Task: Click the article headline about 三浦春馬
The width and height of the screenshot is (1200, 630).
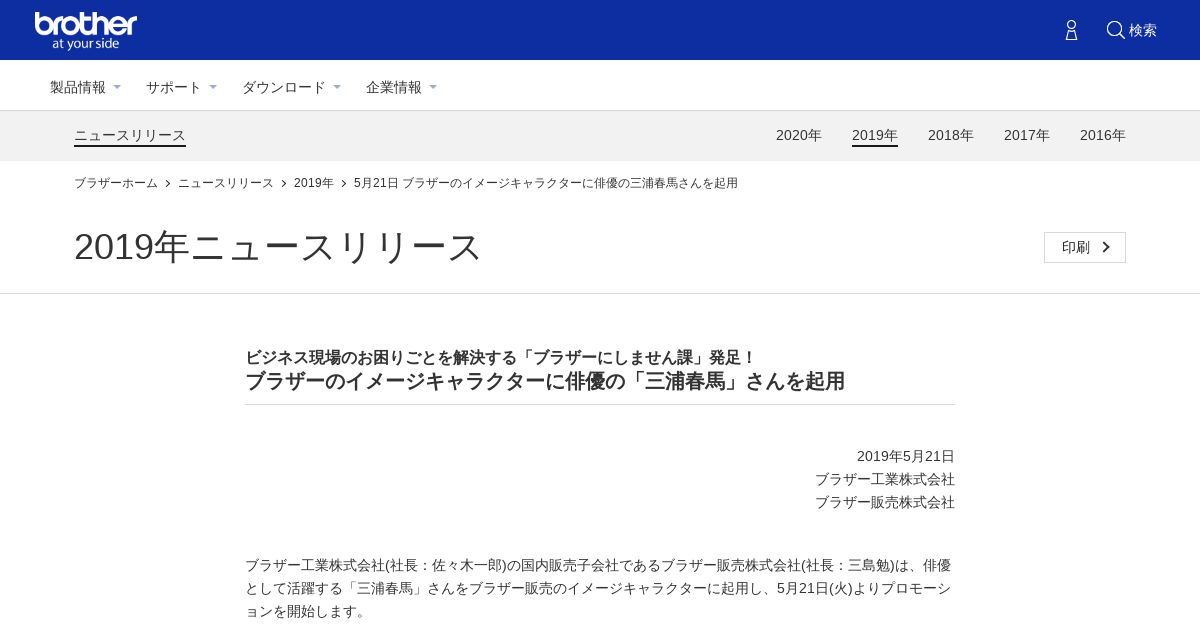Action: point(545,381)
